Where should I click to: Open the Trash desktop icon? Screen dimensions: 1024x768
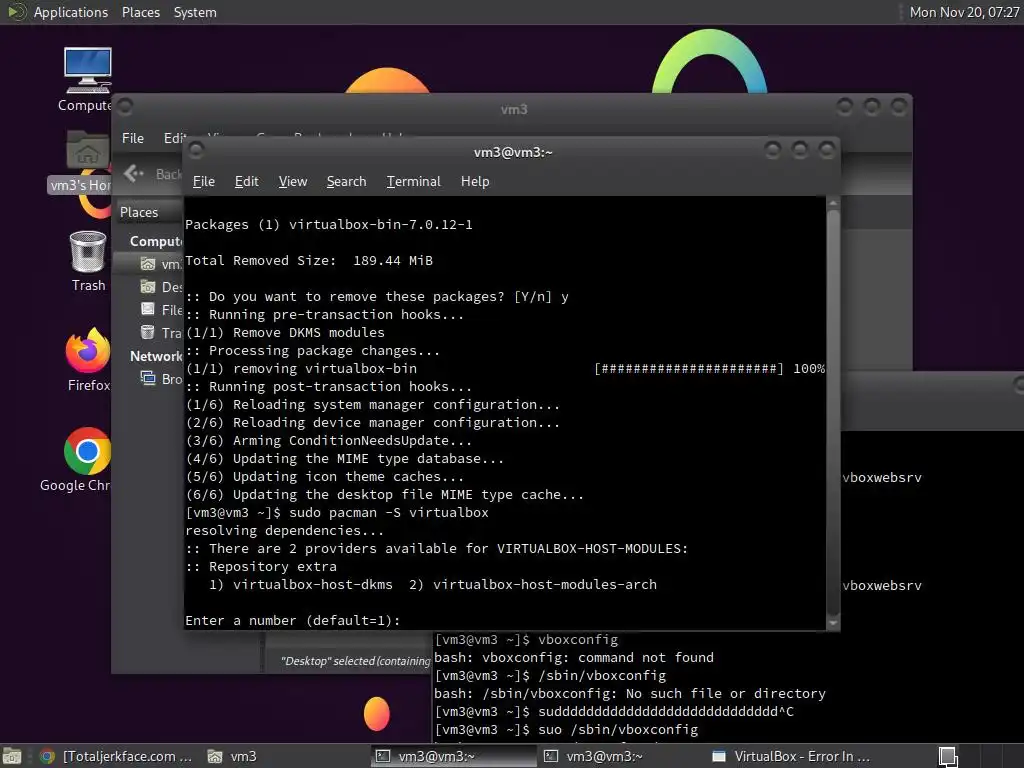[88, 261]
